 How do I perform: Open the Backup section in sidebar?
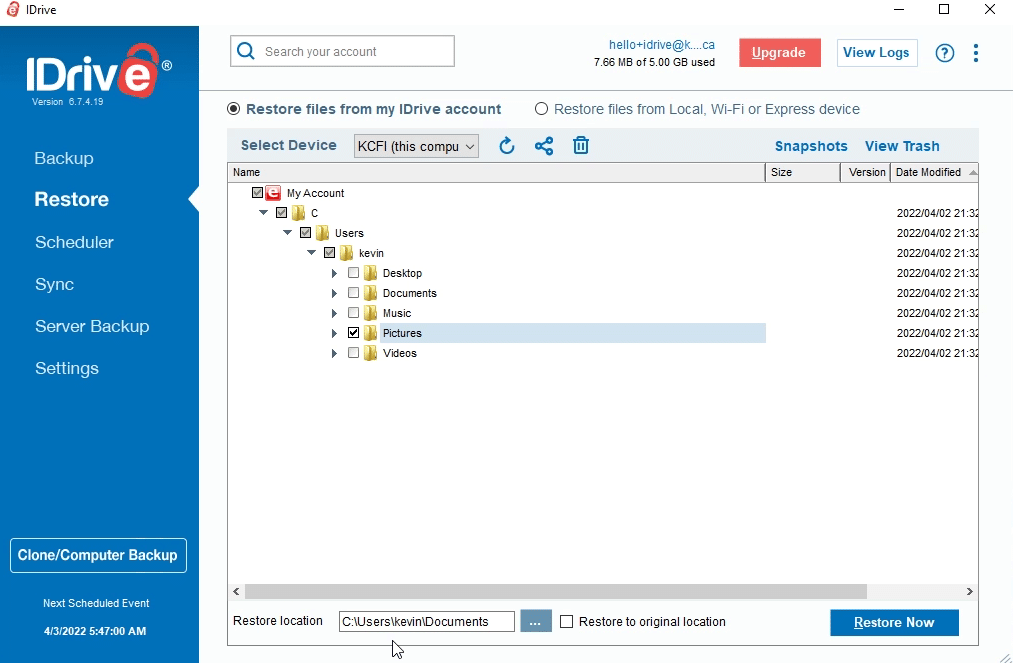pos(64,158)
